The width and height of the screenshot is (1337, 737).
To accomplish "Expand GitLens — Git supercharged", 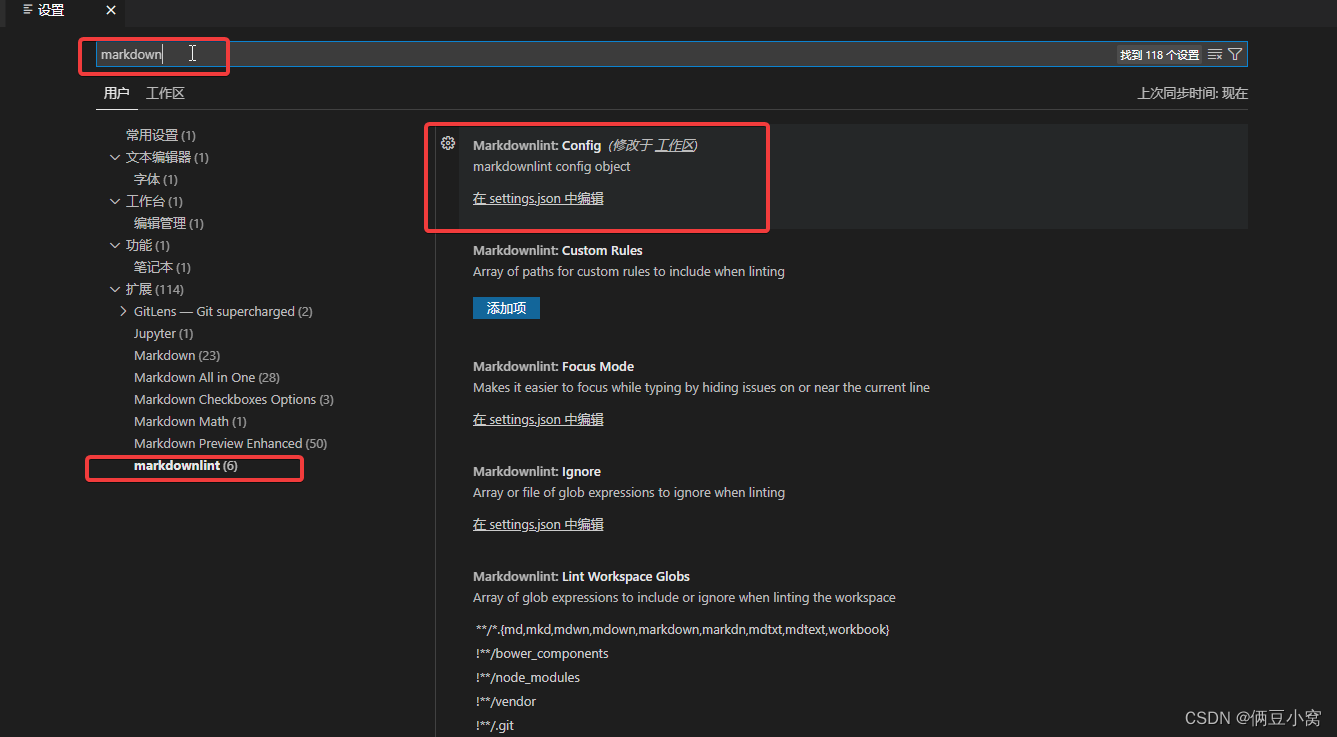I will tap(122, 311).
